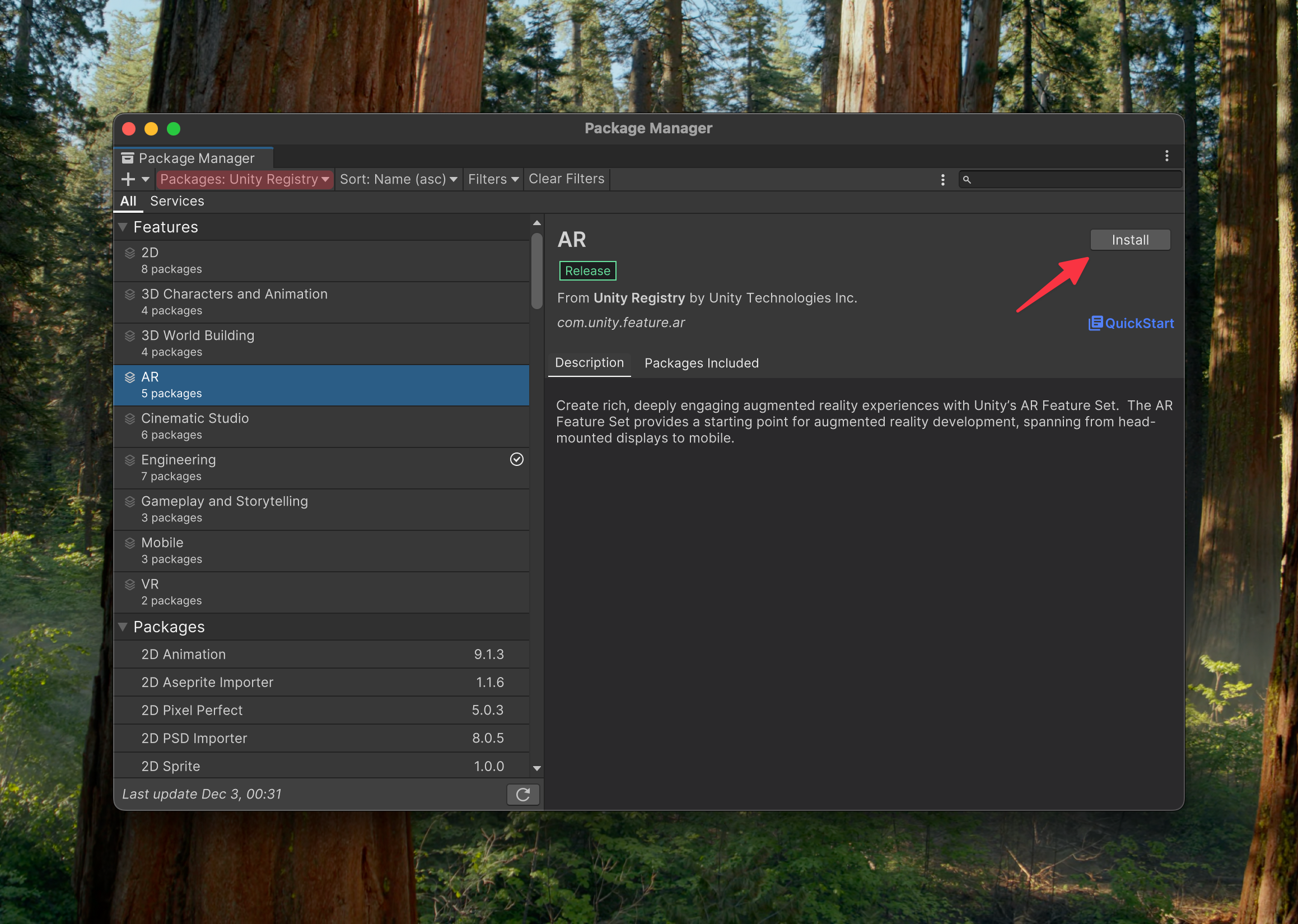Collapse the Features section triangle
1298x924 pixels.
(x=123, y=227)
